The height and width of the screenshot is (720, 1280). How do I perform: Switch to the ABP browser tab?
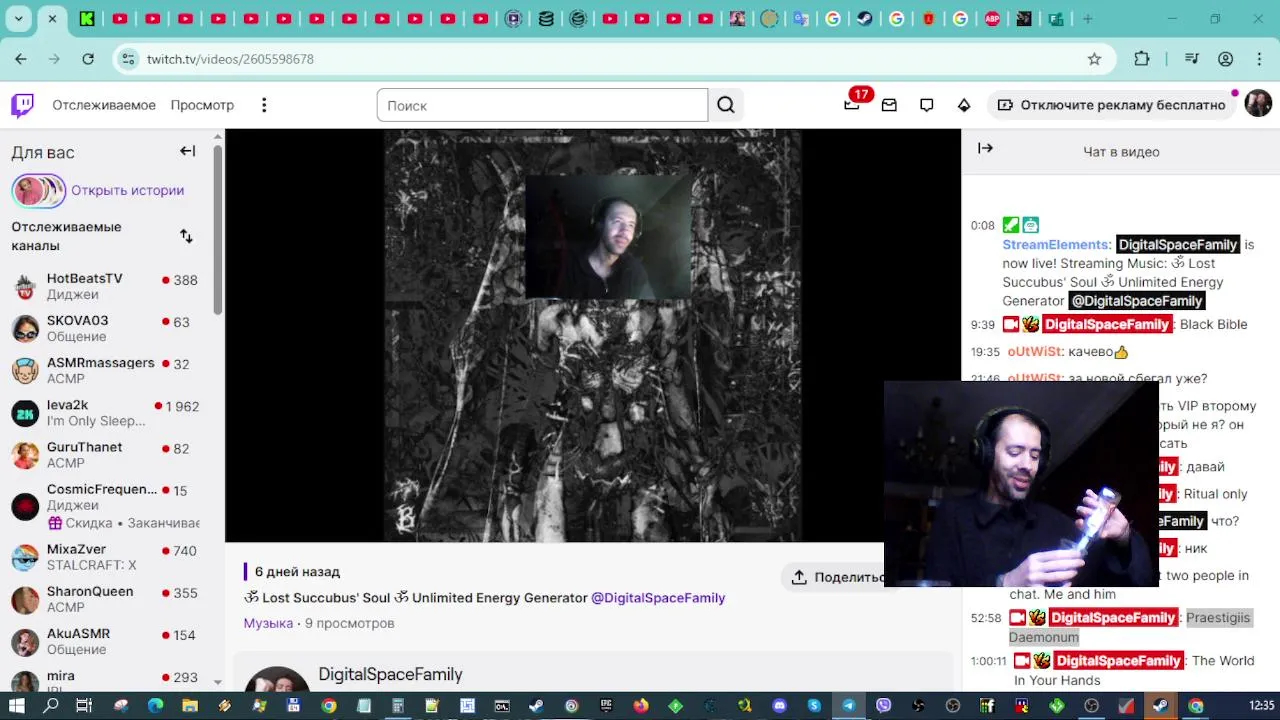(992, 18)
